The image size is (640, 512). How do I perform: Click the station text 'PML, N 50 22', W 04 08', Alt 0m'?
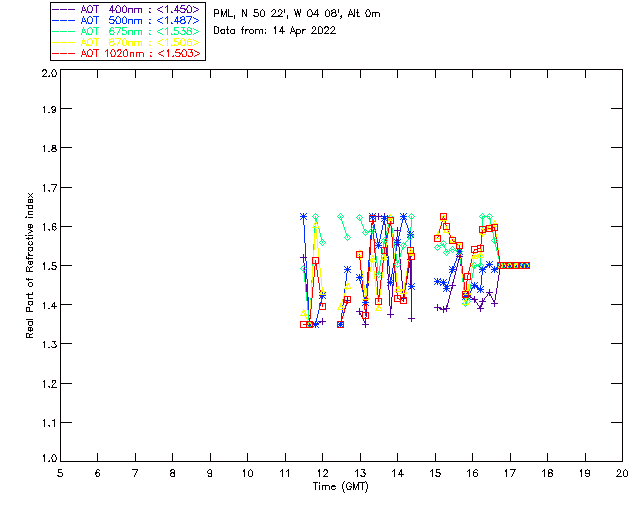pyautogui.click(x=297, y=14)
